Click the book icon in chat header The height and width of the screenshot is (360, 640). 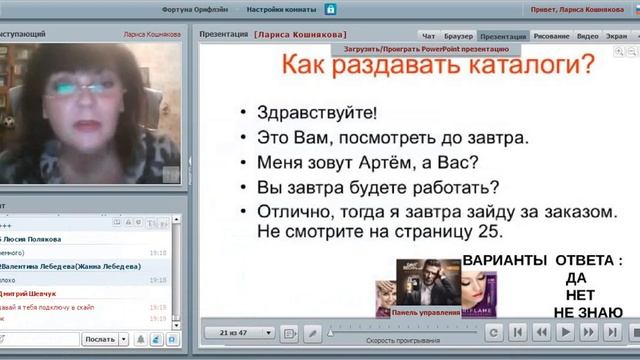(x=117, y=222)
